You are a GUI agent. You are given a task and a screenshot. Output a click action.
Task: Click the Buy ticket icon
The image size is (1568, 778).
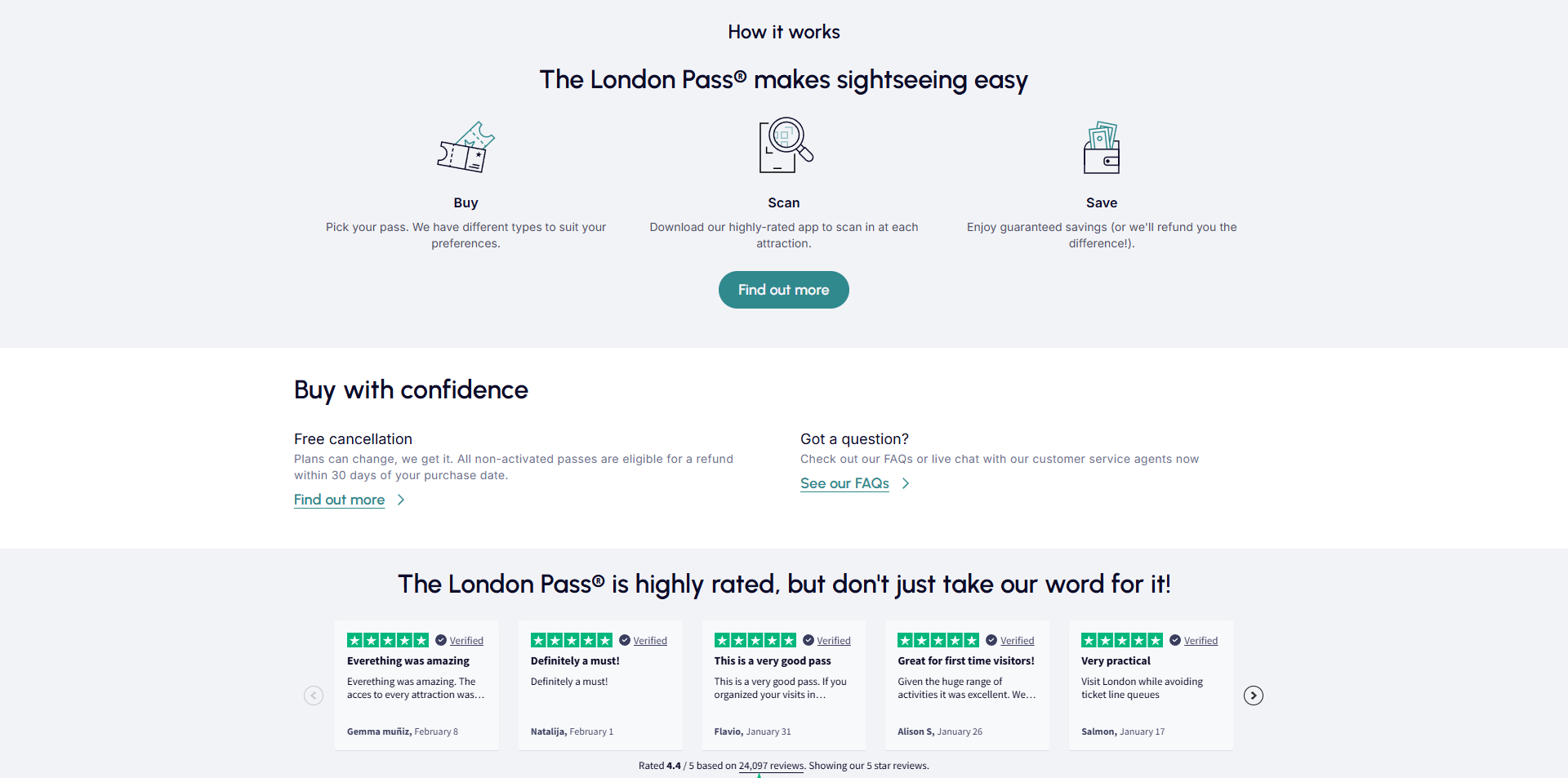click(x=465, y=147)
